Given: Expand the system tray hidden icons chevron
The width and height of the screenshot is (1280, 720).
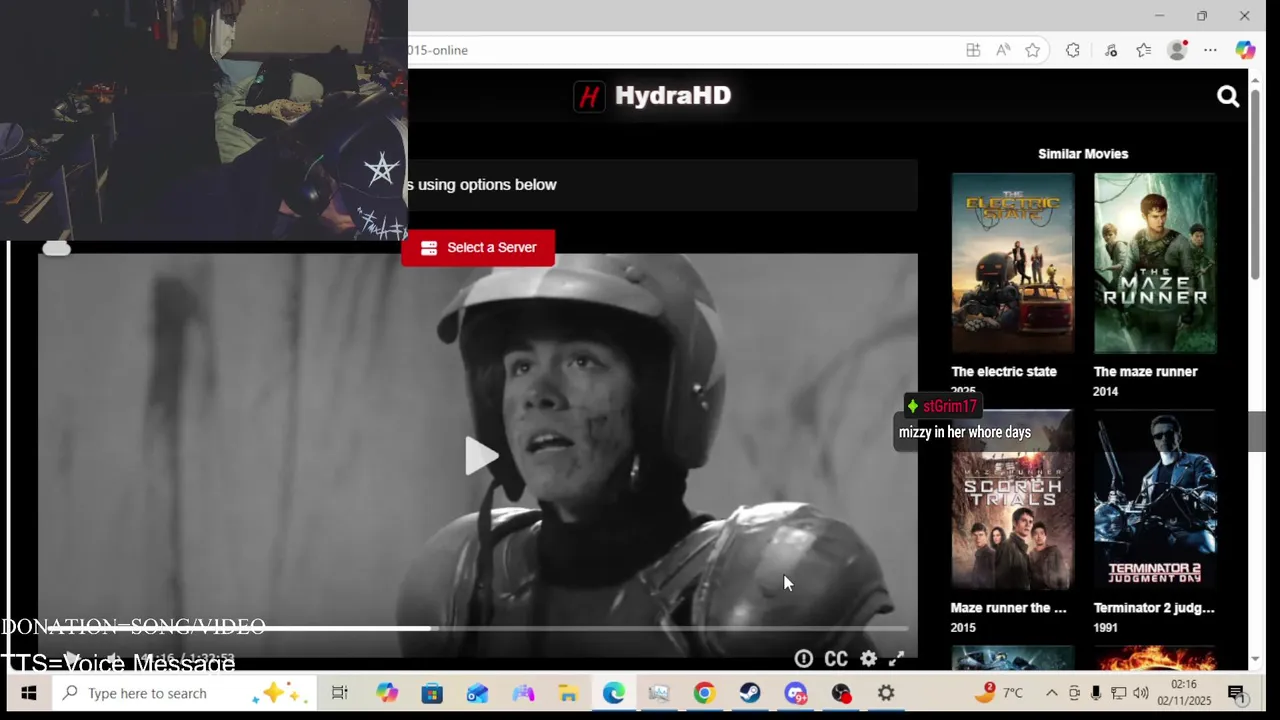Looking at the screenshot, I should [1052, 693].
